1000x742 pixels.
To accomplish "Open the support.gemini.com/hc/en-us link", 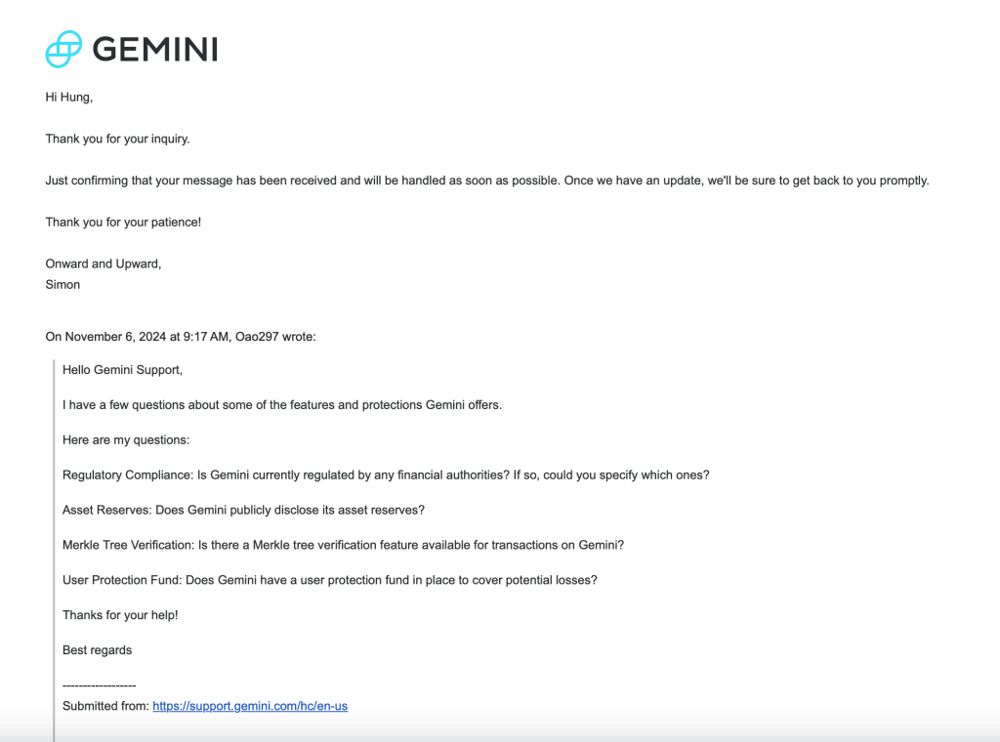I will click(x=250, y=706).
